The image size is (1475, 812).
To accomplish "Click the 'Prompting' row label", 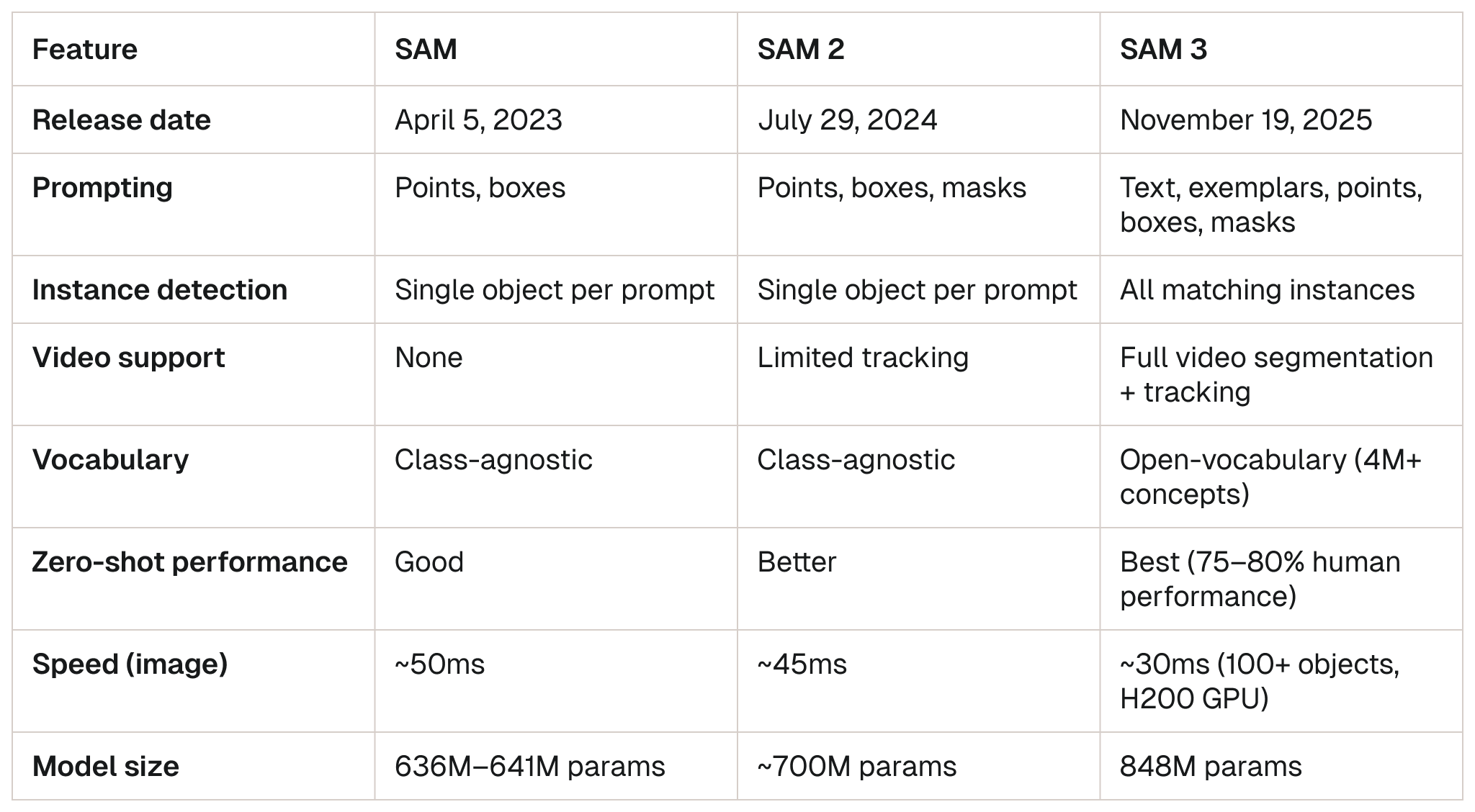I will click(102, 187).
